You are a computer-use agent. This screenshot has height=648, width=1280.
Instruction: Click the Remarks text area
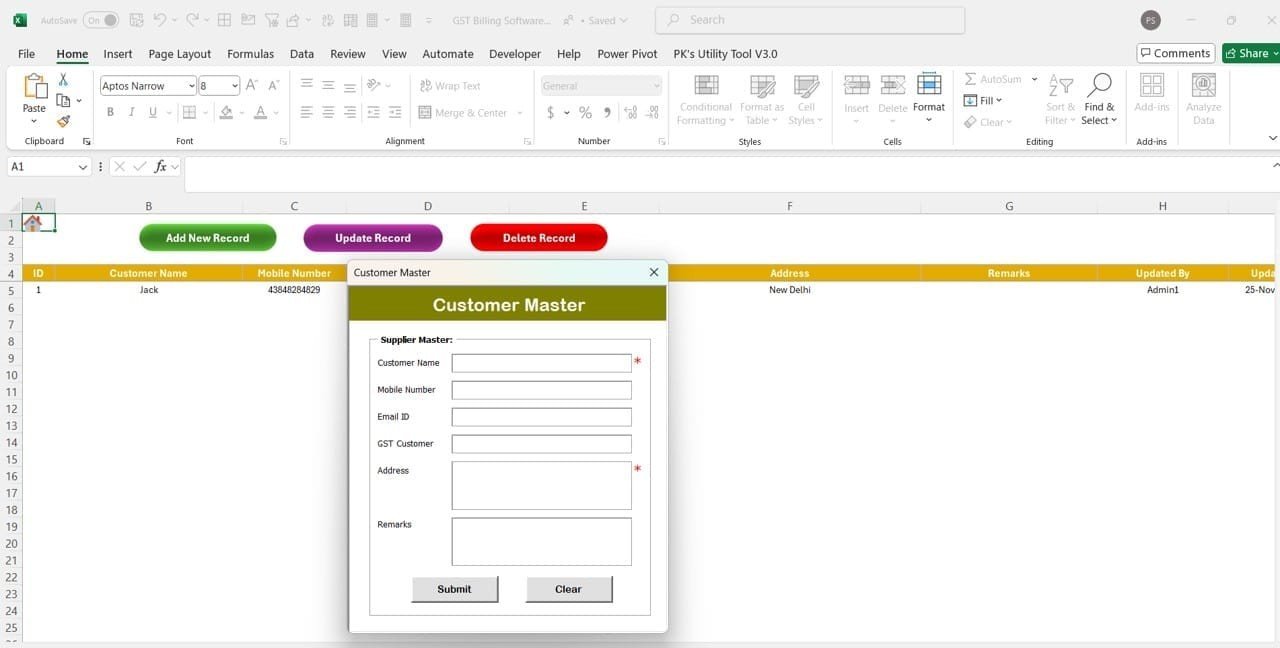pos(541,542)
